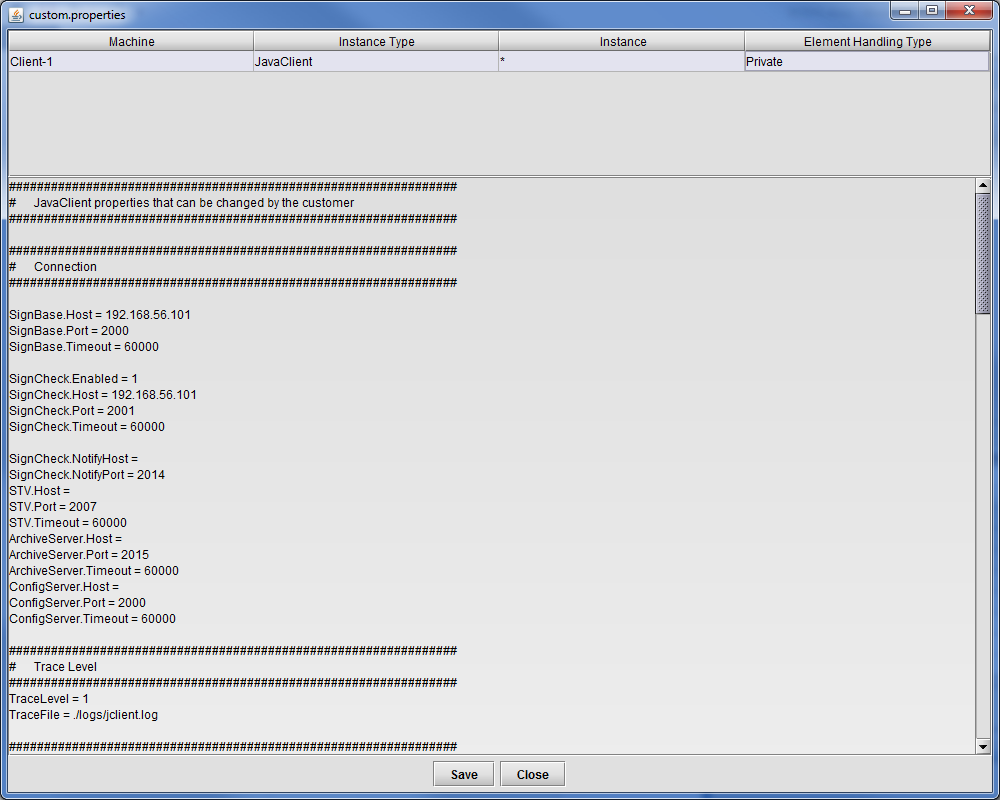
Task: Maximize the custom.properties window
Action: 931,11
